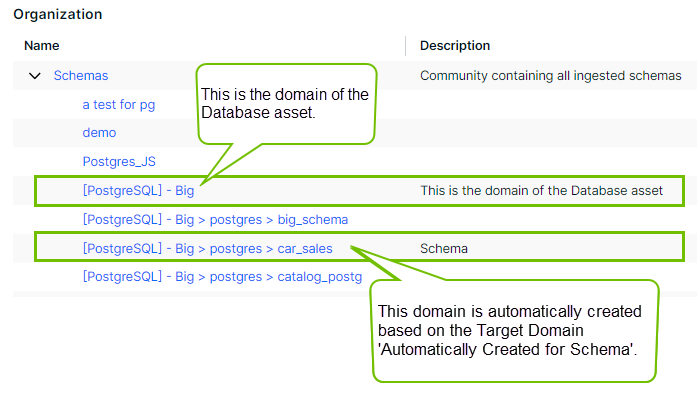The width and height of the screenshot is (697, 401).
Task: Open the 'a test for pg' domain
Action: click(118, 104)
